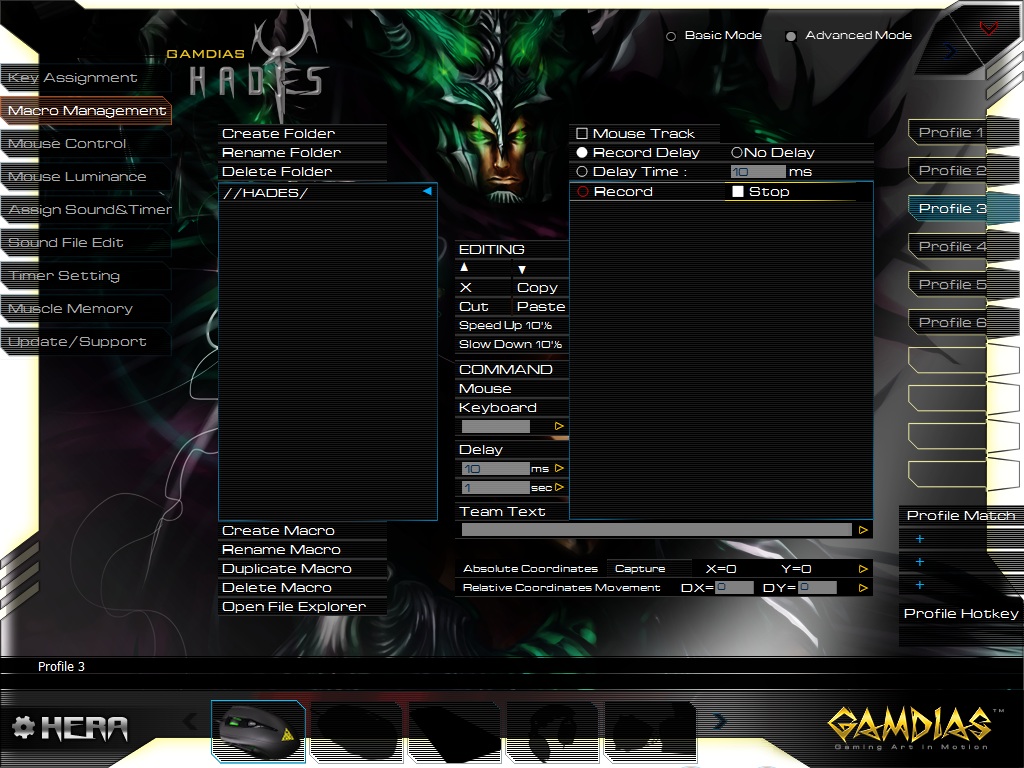Click the Paste editing button
1024x768 pixels.
click(539, 306)
